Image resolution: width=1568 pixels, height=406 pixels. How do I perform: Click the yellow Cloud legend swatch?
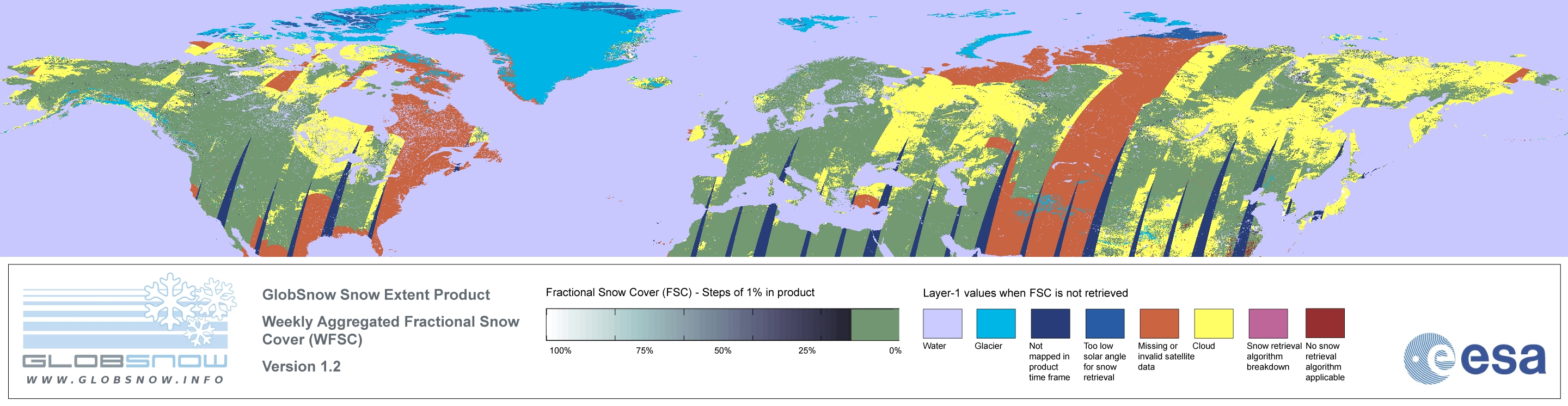point(1214,323)
